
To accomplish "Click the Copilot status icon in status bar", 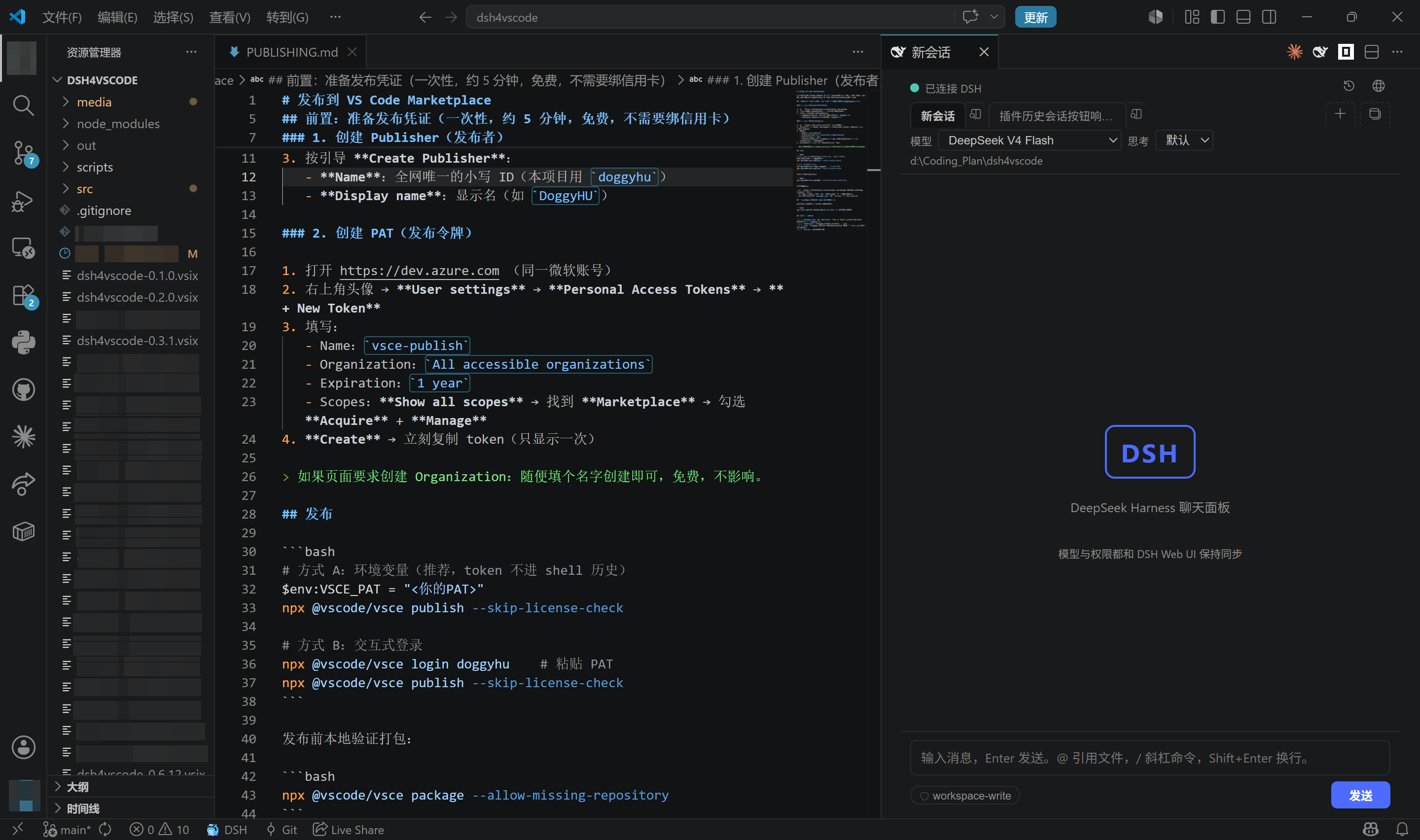I will coord(1370,829).
